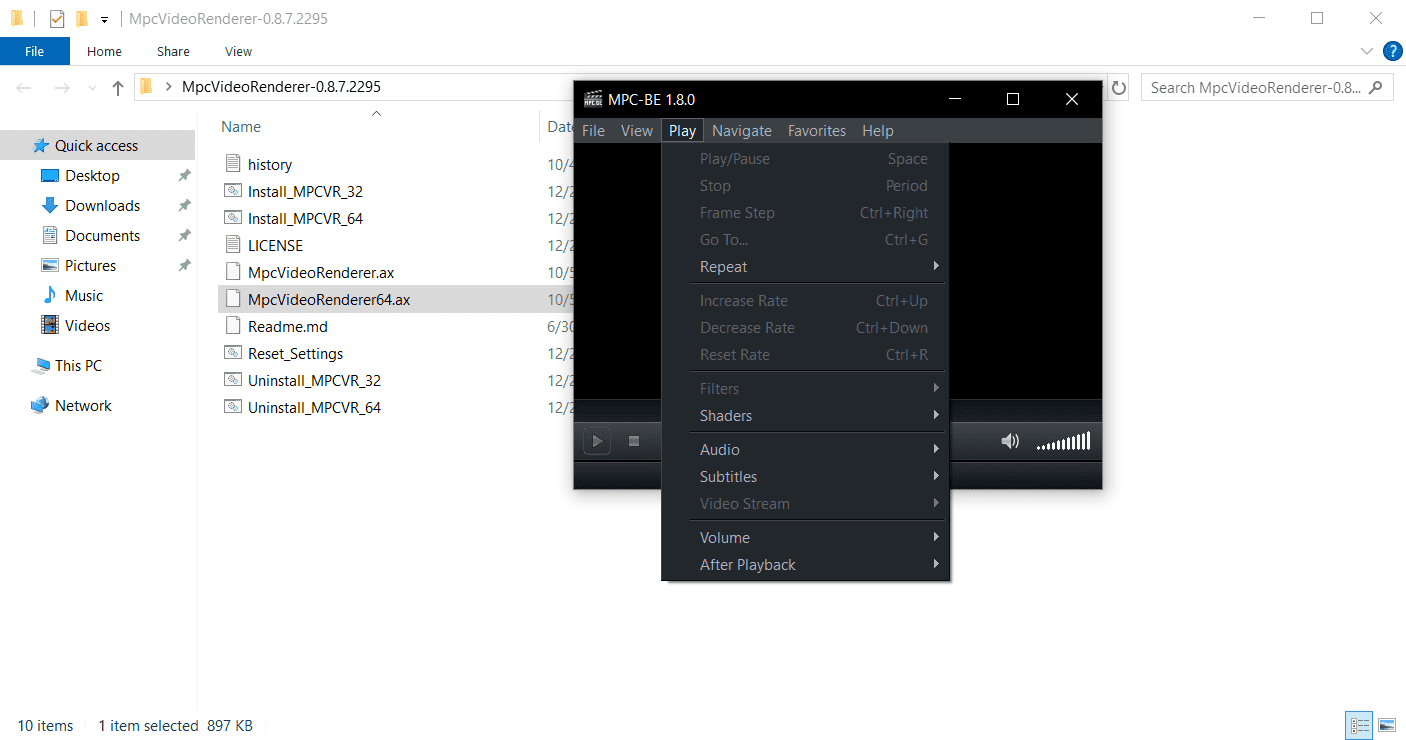Viewport: 1406px width, 740px height.
Task: Expand the Subtitles submenu
Action: point(805,477)
